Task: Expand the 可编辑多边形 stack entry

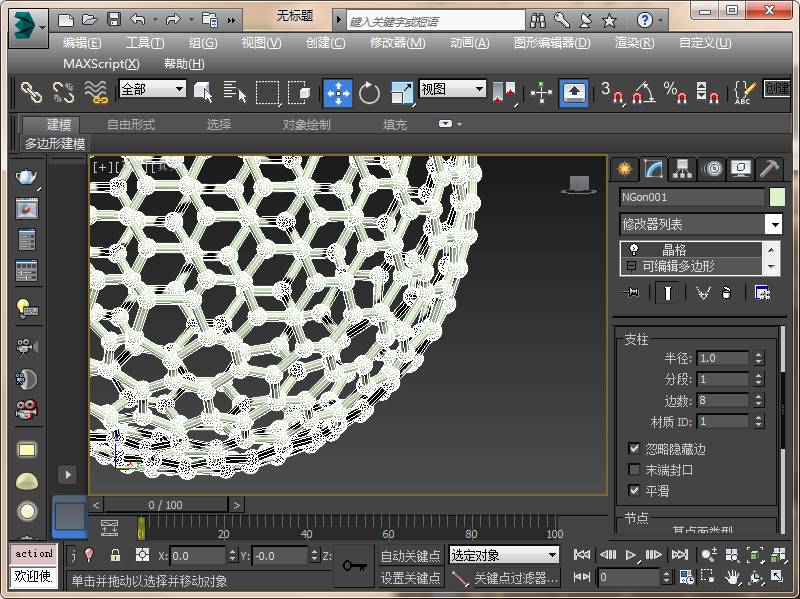Action: coord(631,266)
